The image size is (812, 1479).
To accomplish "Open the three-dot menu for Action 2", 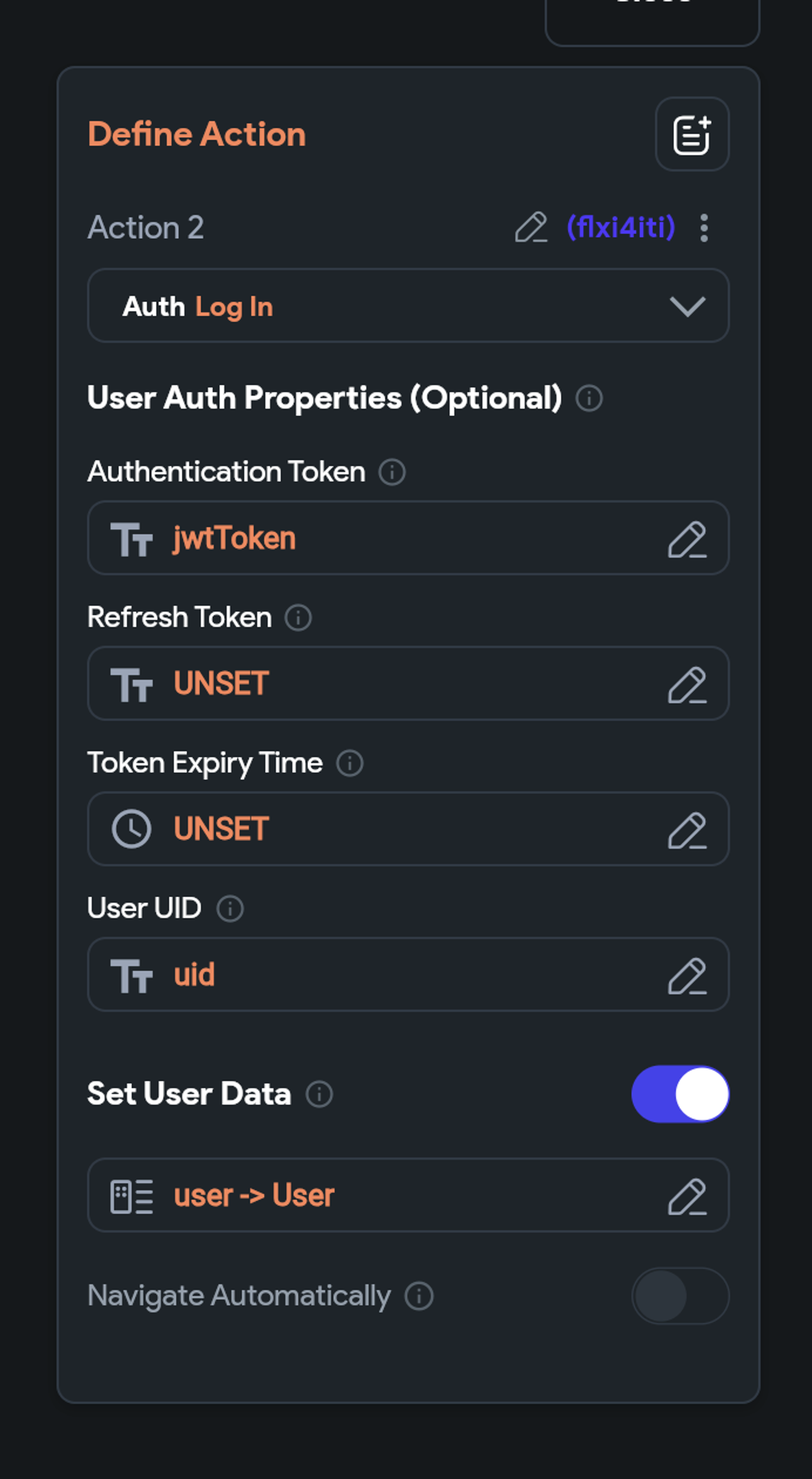I will (x=704, y=228).
